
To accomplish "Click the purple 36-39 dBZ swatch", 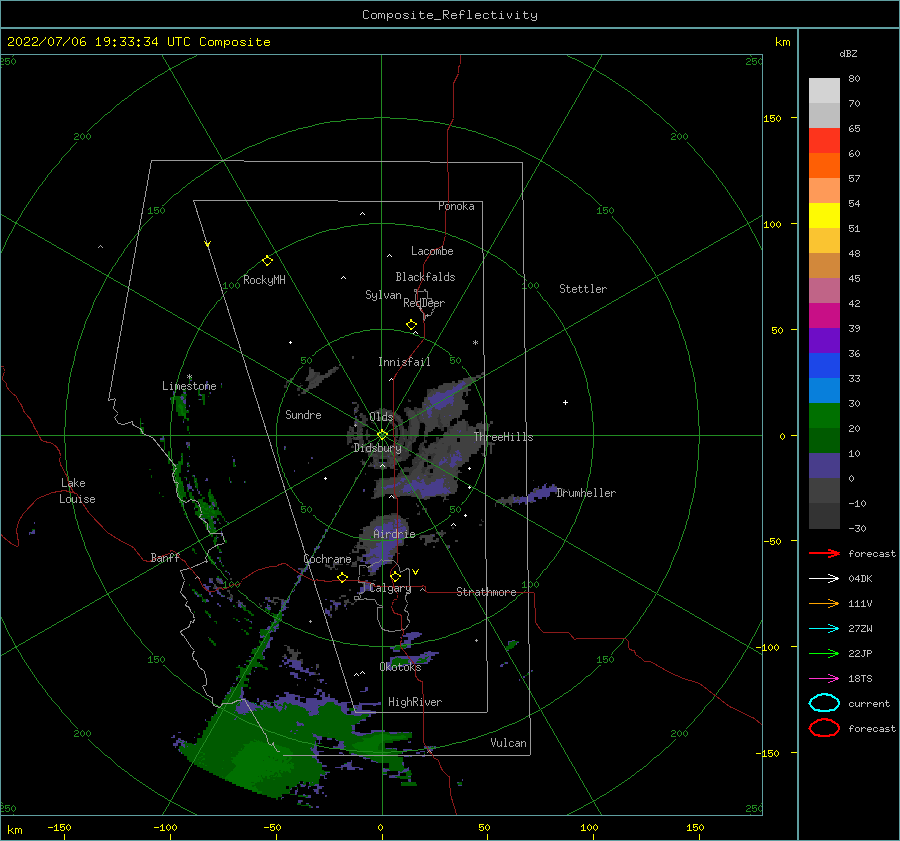I will (824, 341).
